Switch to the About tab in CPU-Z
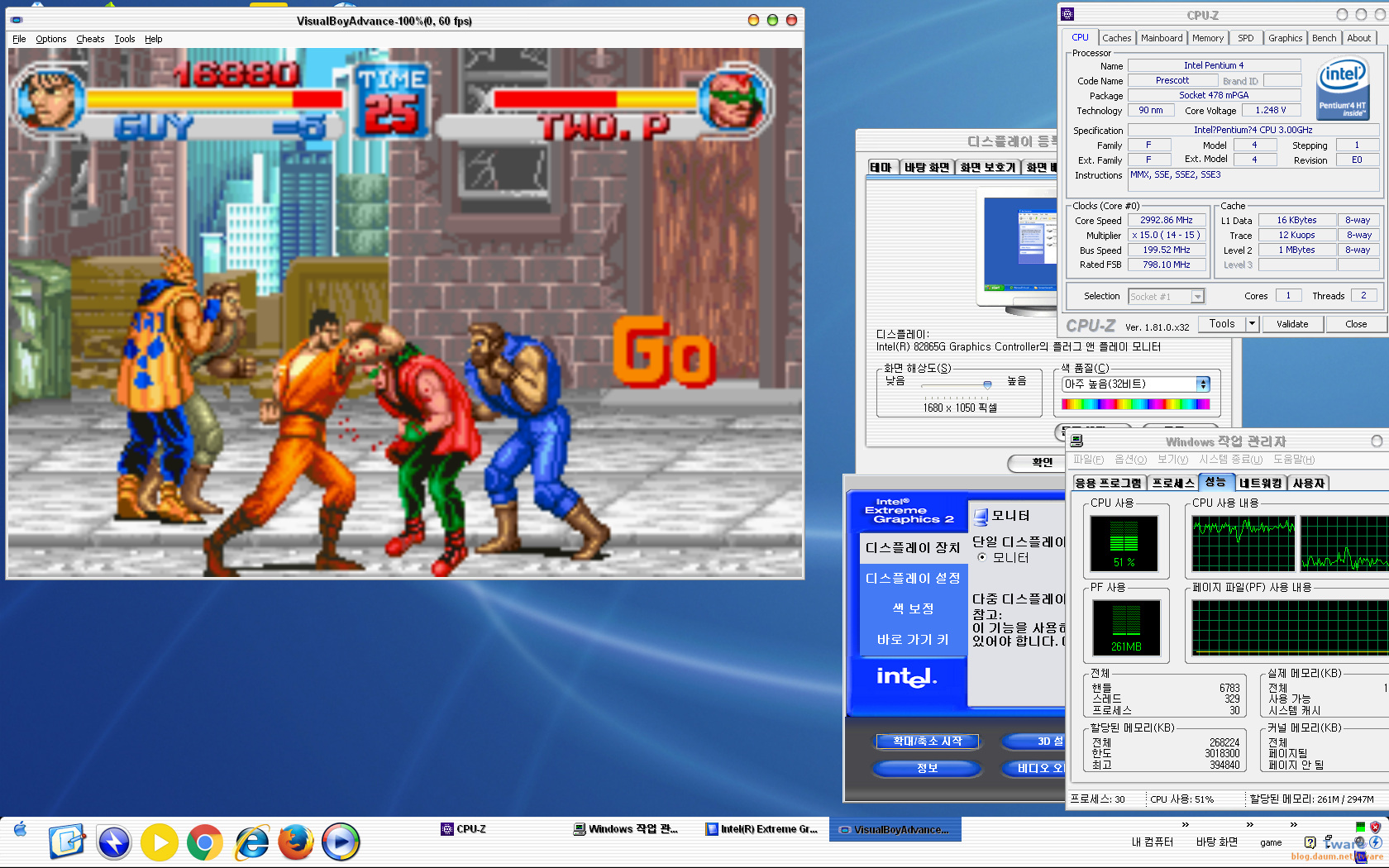Viewport: 1389px width, 868px height. click(x=1358, y=38)
